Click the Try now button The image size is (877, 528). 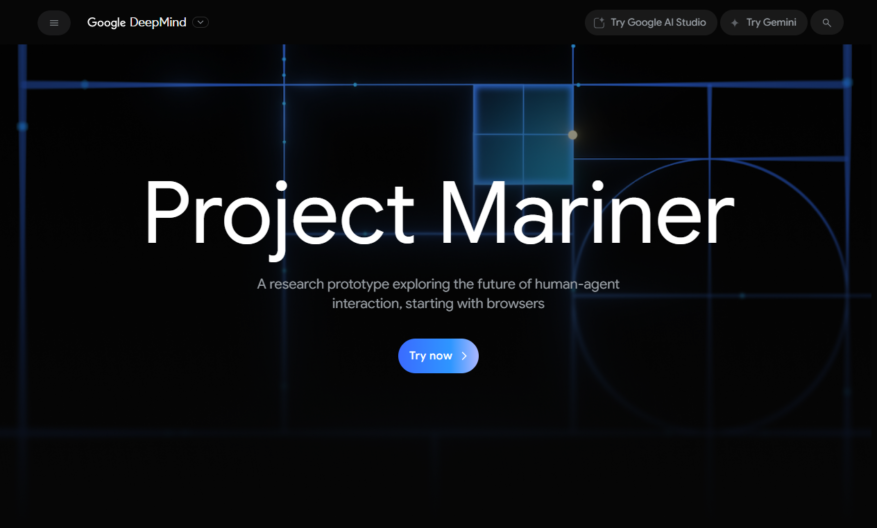point(438,356)
